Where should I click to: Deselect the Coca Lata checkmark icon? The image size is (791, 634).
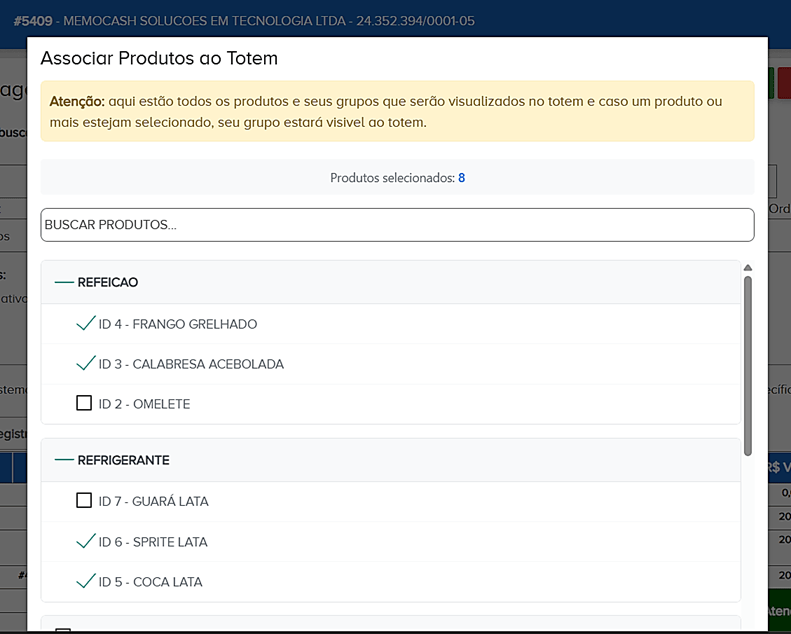point(85,582)
